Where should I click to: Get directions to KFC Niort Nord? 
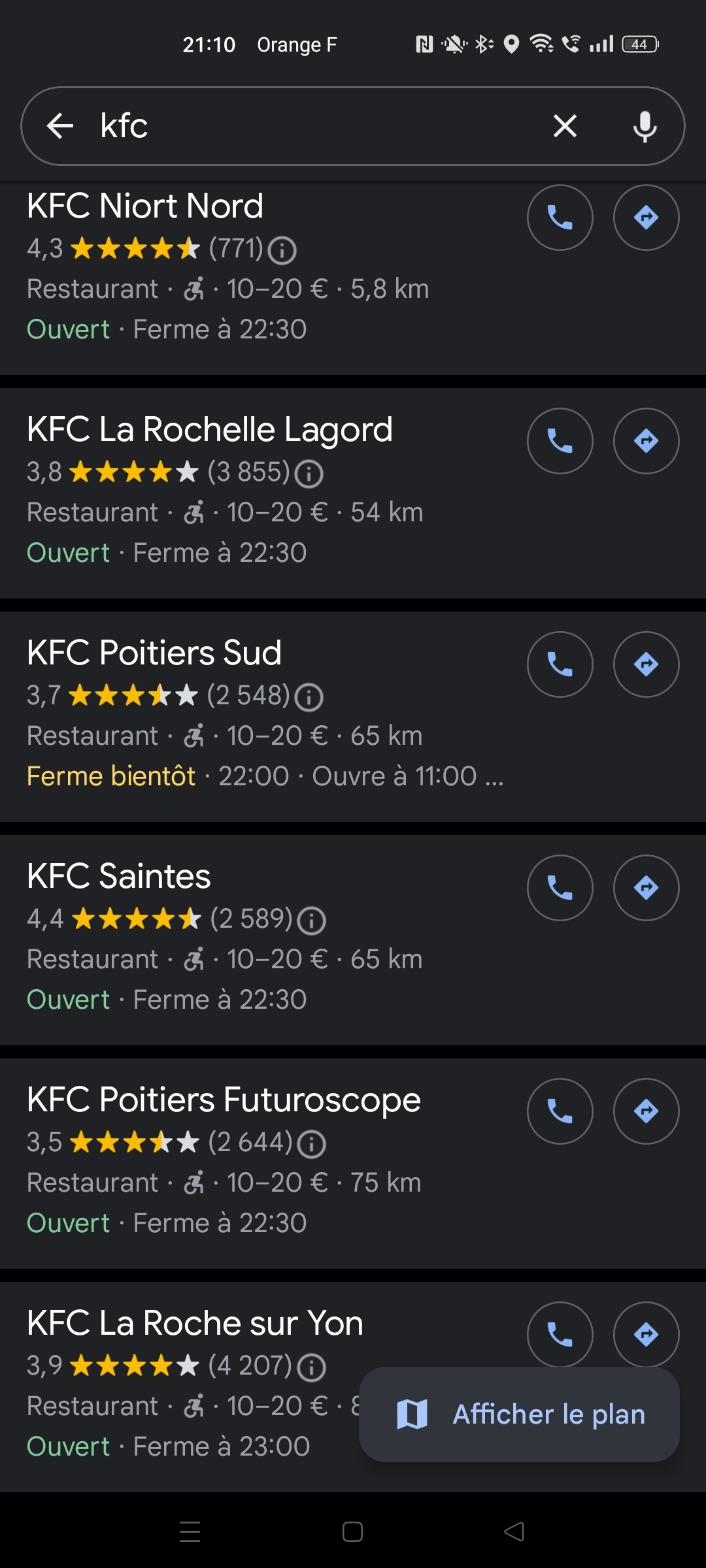(646, 218)
